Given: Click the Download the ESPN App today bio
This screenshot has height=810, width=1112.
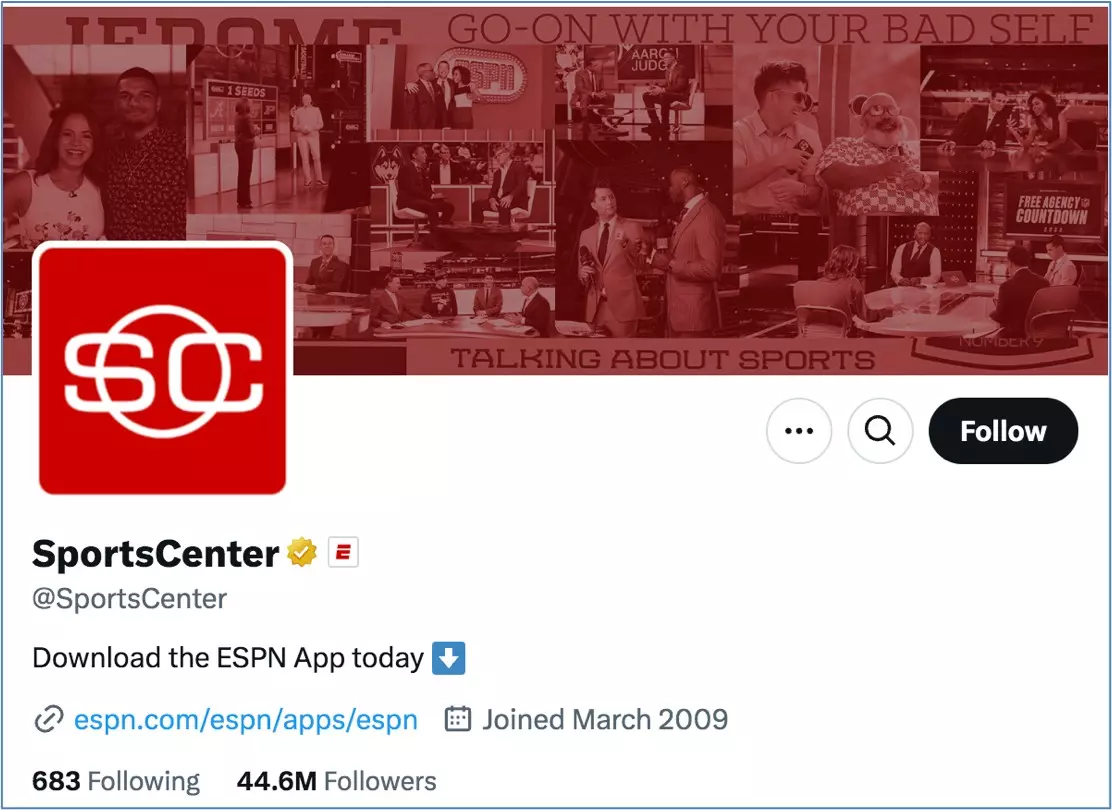Looking at the screenshot, I should coord(228,658).
